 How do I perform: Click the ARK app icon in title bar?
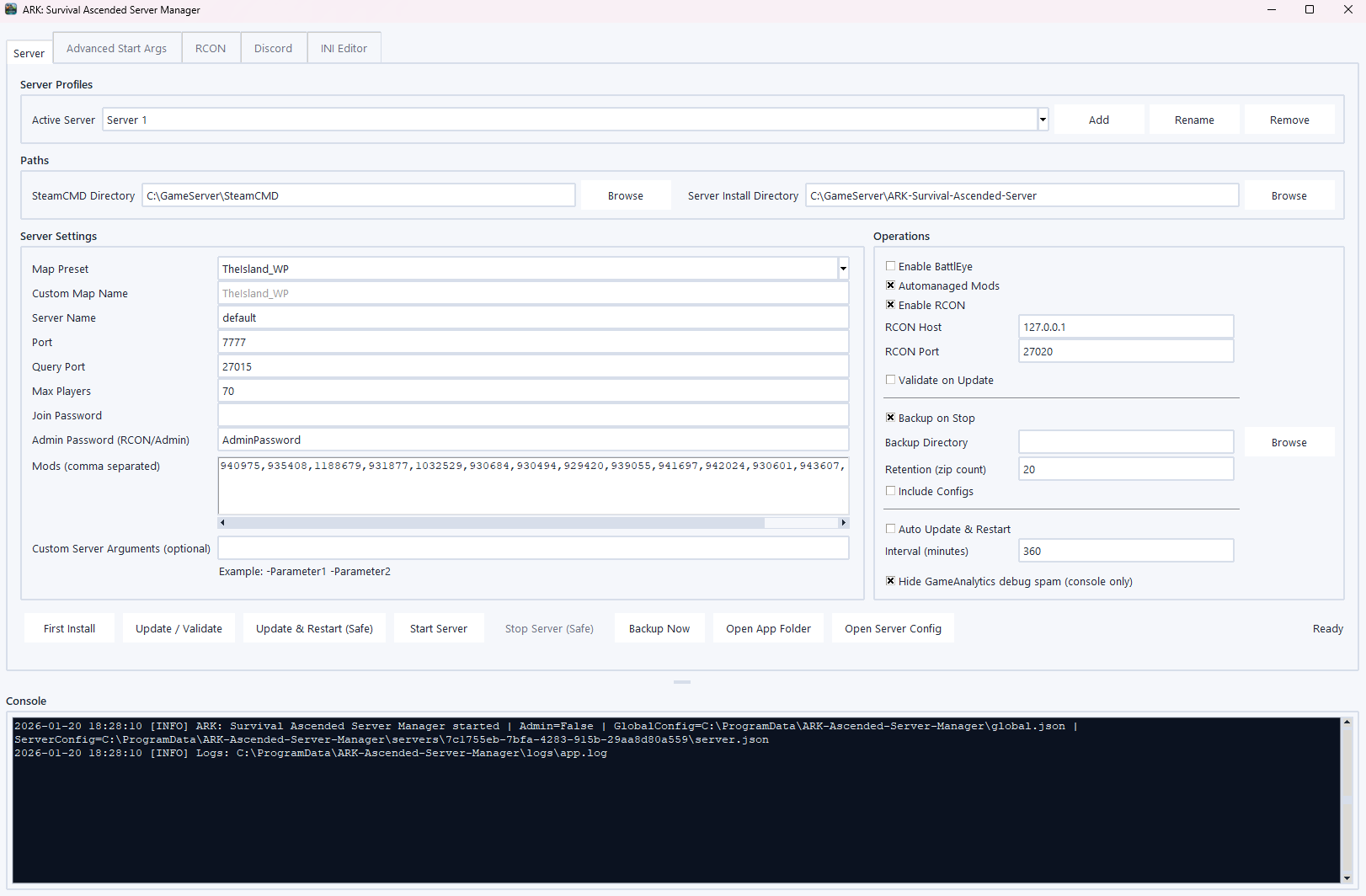[11, 9]
